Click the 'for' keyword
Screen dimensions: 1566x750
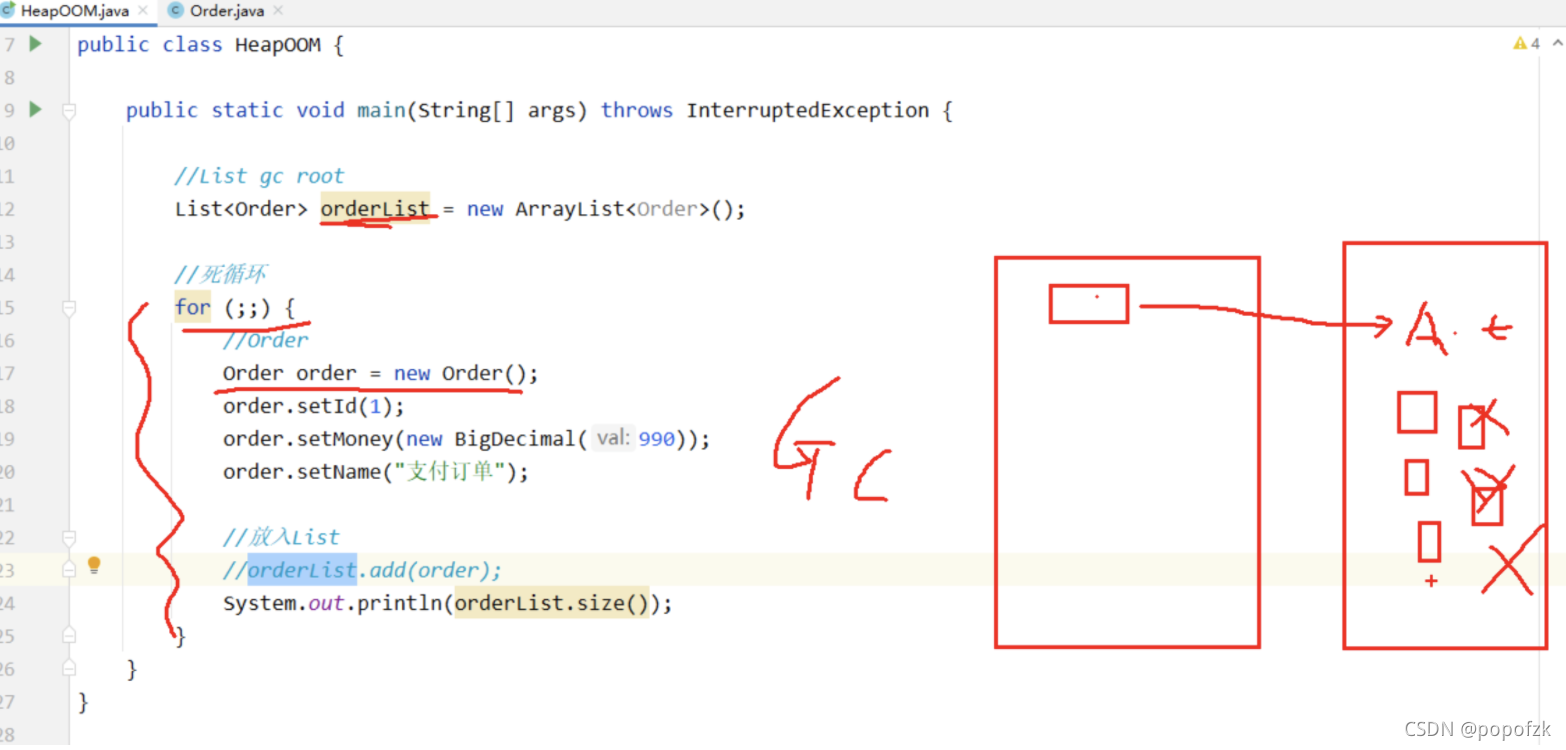click(192, 307)
